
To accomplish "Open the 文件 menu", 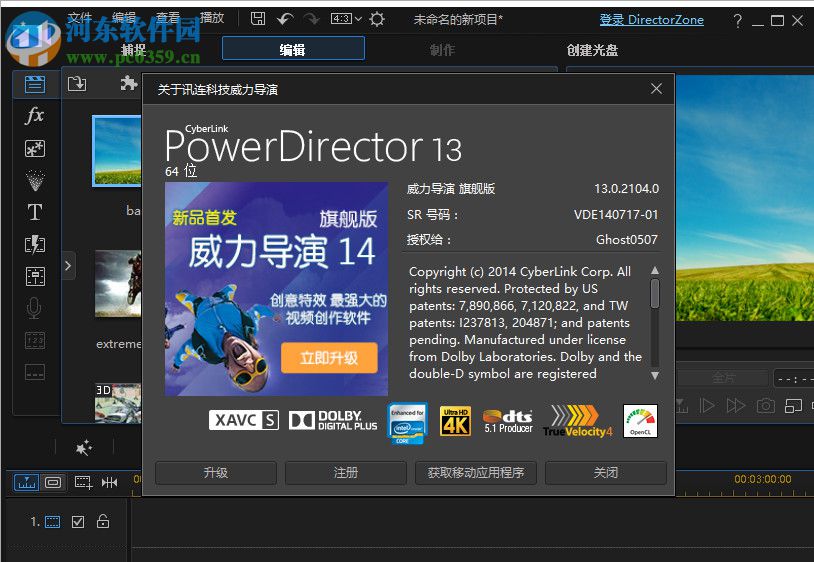I will [x=79, y=18].
